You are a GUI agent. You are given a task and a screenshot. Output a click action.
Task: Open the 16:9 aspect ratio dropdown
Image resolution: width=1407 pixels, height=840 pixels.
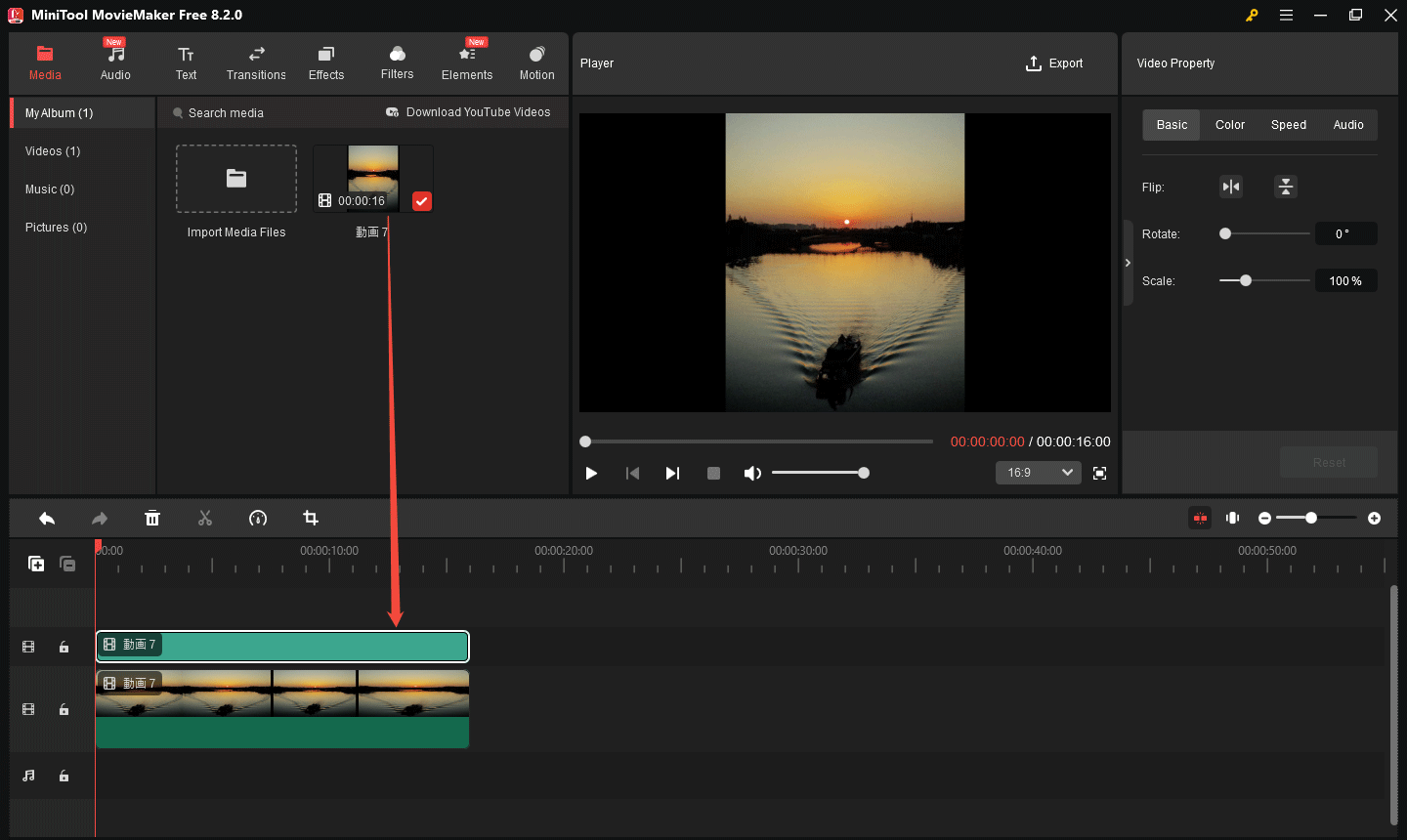click(1038, 473)
